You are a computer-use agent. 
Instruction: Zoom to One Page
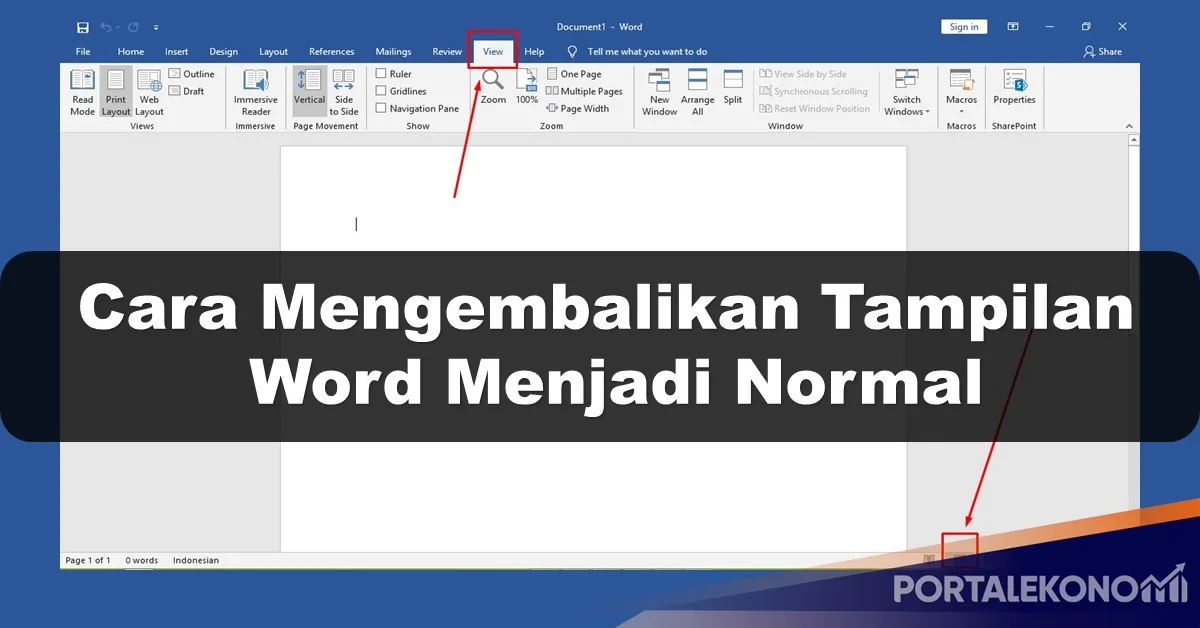(x=574, y=74)
